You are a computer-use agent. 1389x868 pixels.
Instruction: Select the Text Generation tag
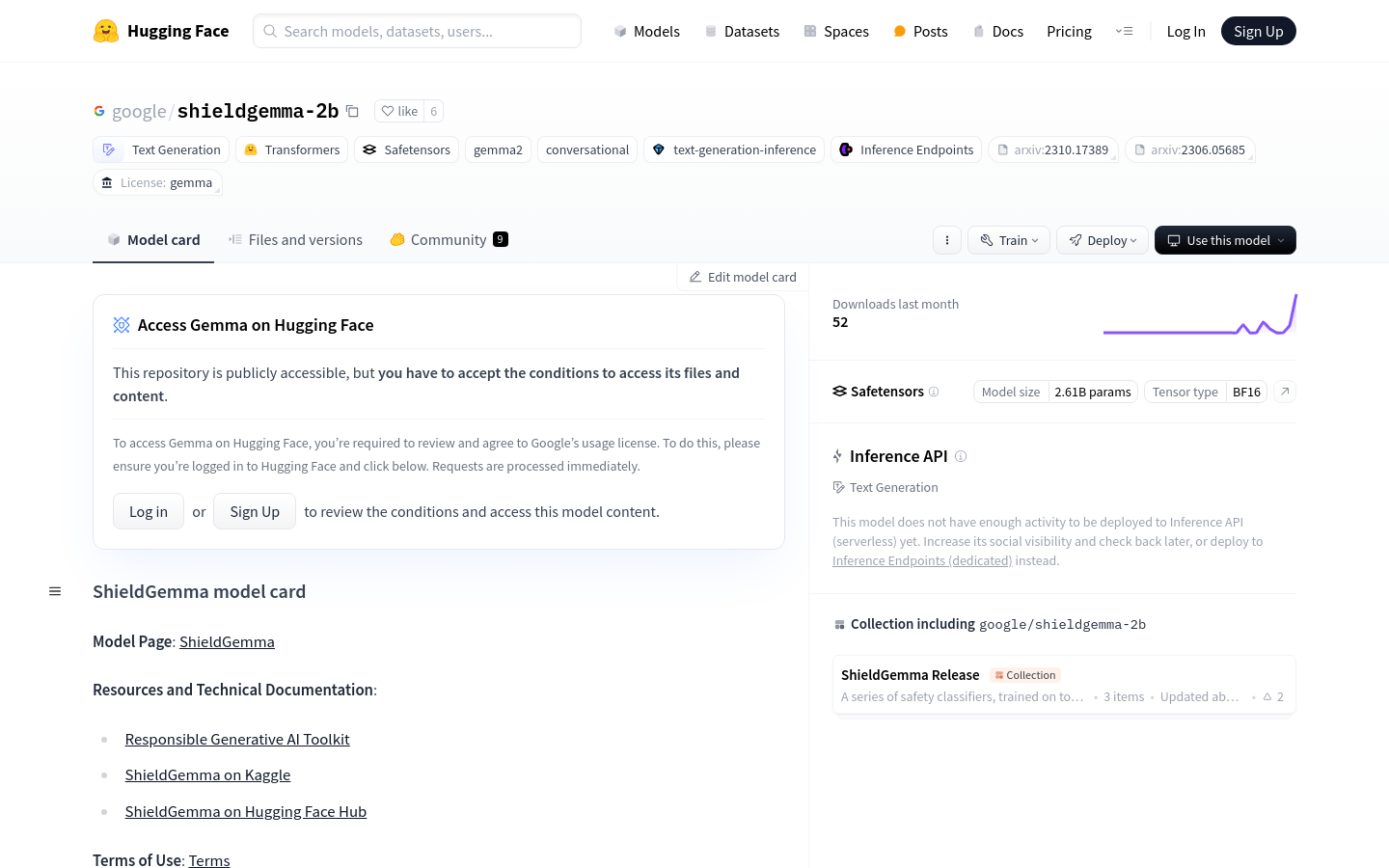[x=161, y=149]
